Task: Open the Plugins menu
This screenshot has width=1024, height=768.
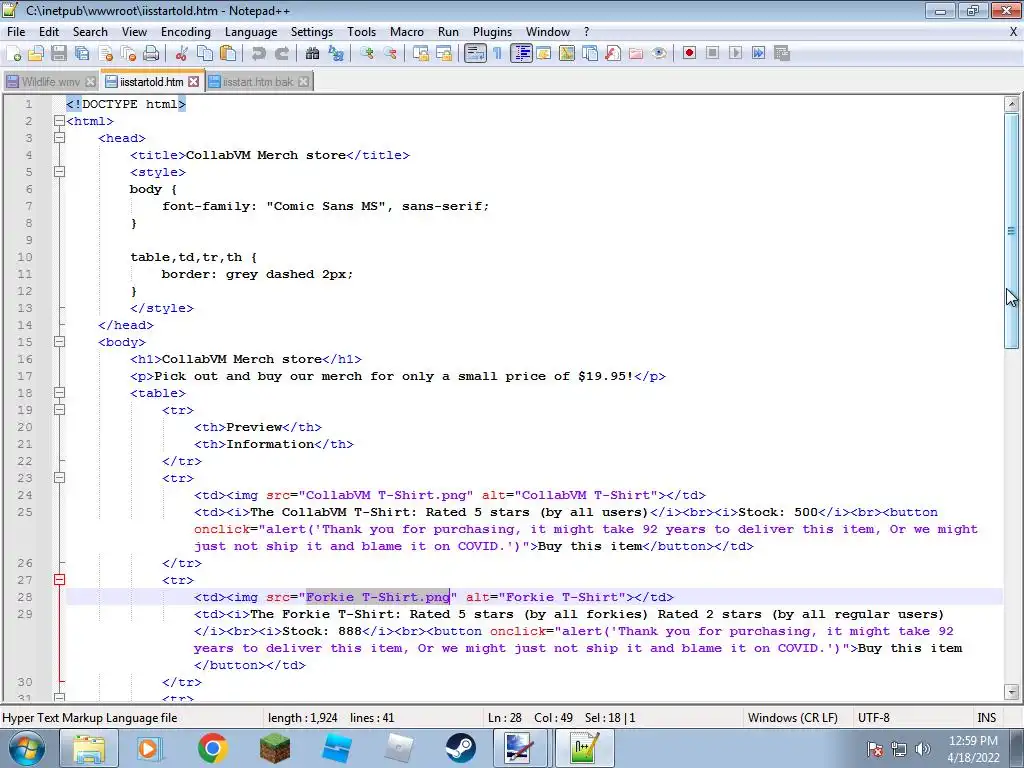Action: pos(492,31)
